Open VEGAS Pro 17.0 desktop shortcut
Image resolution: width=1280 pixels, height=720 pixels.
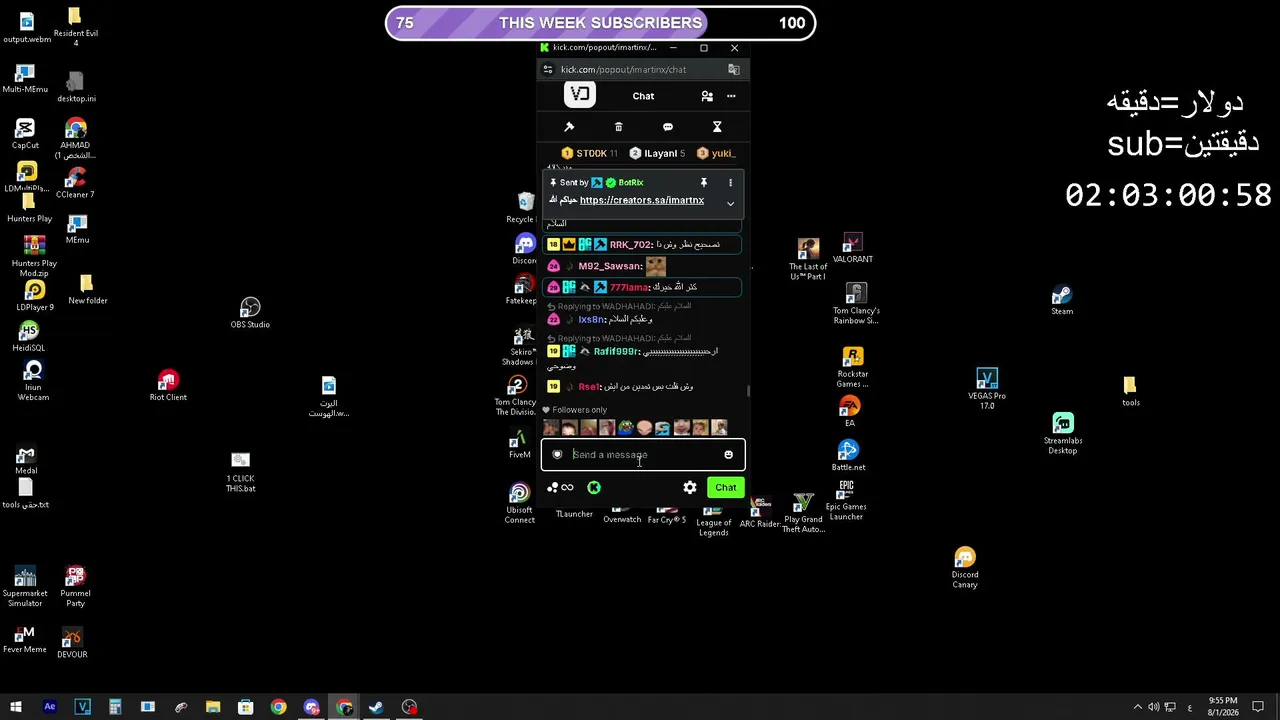(987, 389)
